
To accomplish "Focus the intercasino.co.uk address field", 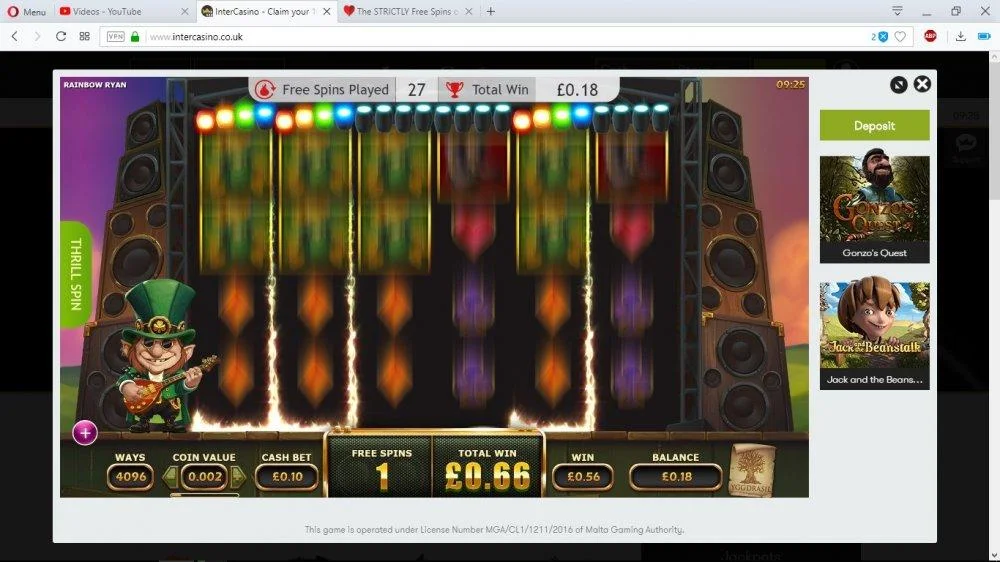I will pyautogui.click(x=504, y=37).
